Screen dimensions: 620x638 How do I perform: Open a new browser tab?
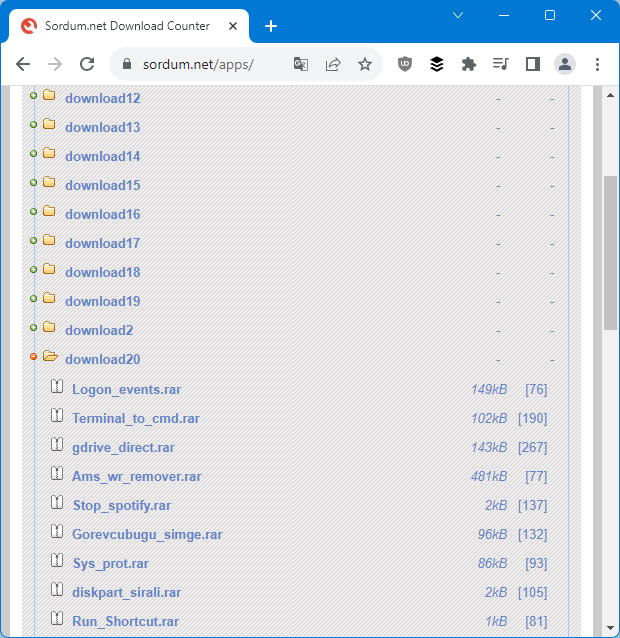pos(271,26)
